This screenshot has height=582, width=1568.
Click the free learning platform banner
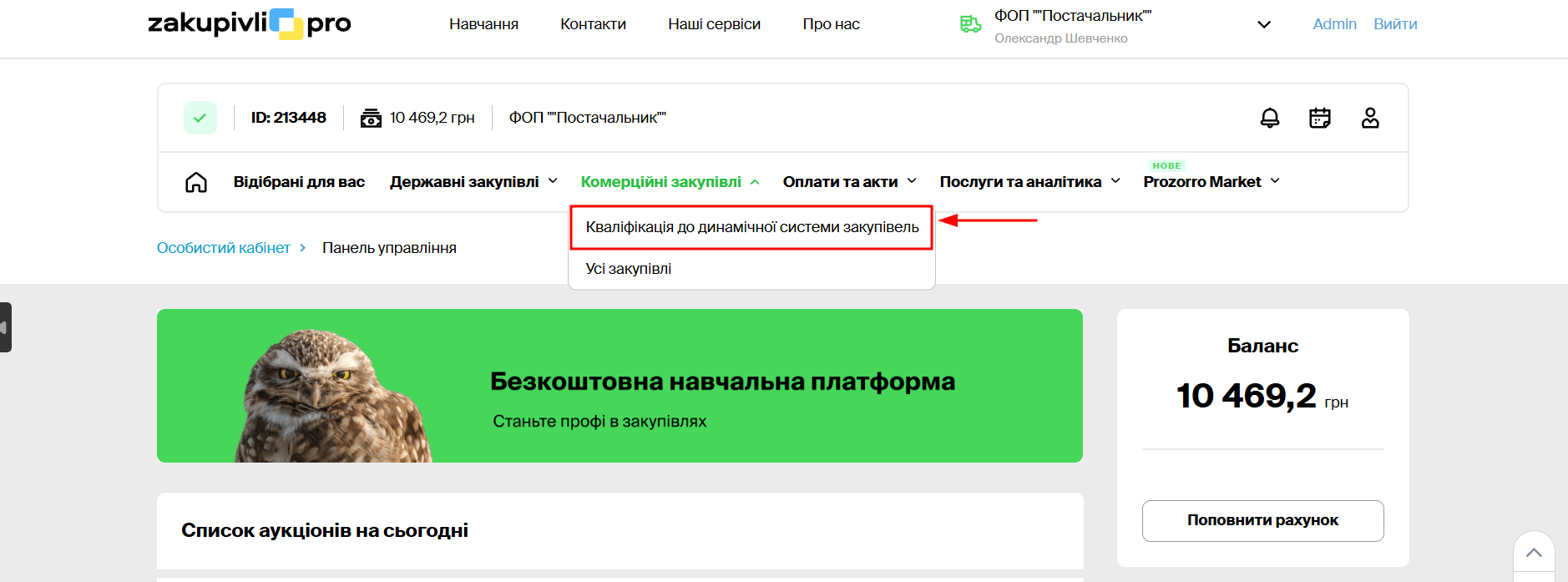coord(620,386)
